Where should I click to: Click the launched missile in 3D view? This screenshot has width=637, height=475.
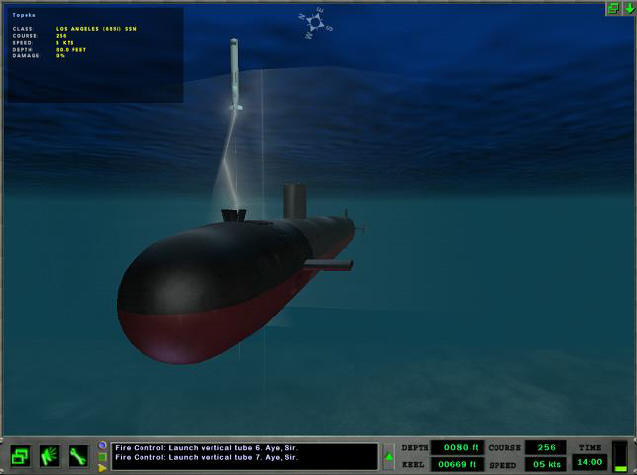coord(234,73)
